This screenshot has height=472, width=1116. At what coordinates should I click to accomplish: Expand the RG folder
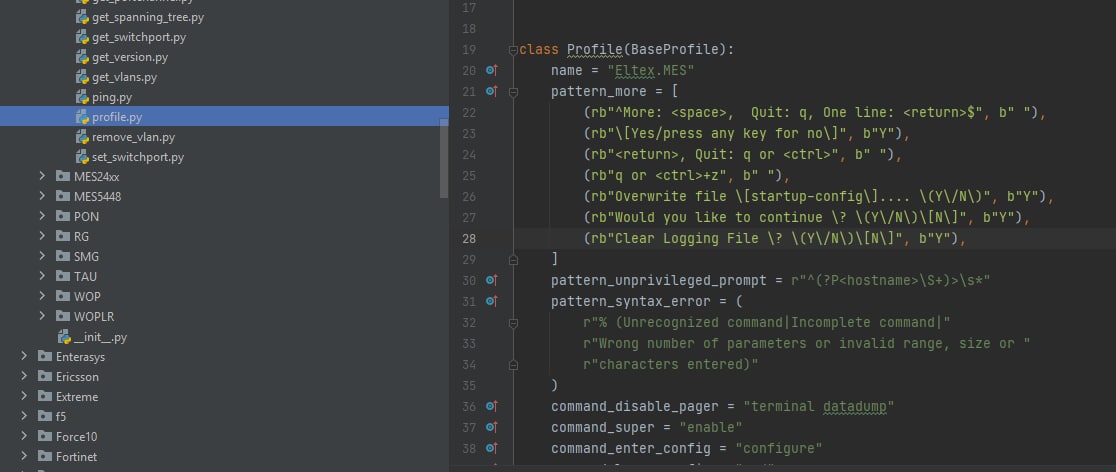point(43,236)
